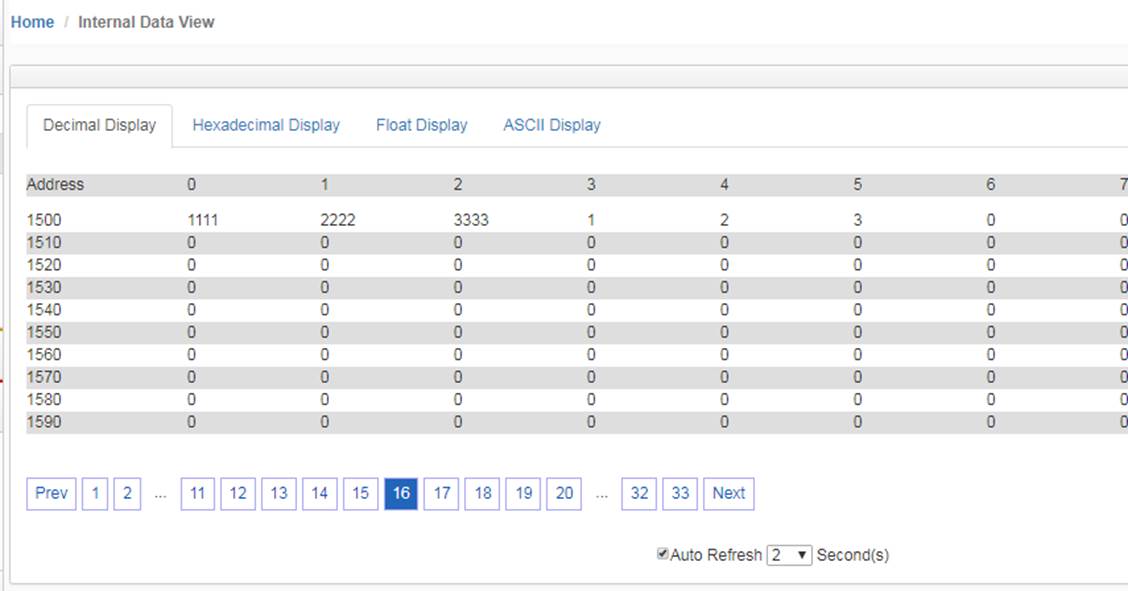Select the Decimal Display tab
Viewport: 1128px width, 591px height.
99,126
